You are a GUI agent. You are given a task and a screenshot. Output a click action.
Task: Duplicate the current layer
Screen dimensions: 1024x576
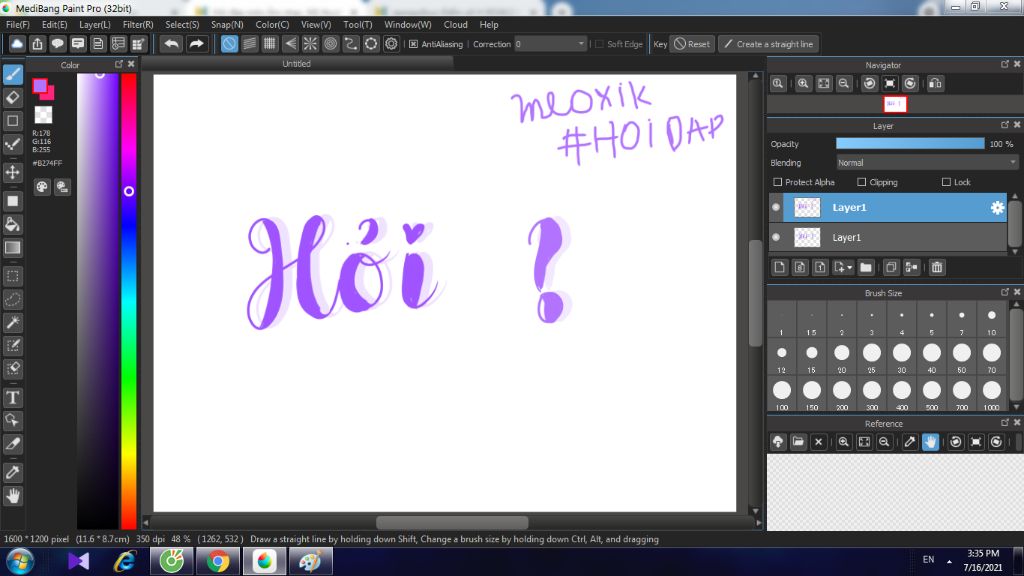[891, 267]
